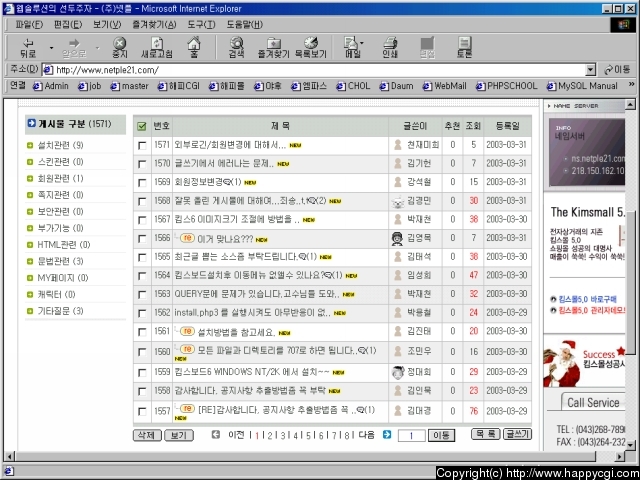Open the Admin link bookmark
640x480 pixels.
(x=51, y=86)
